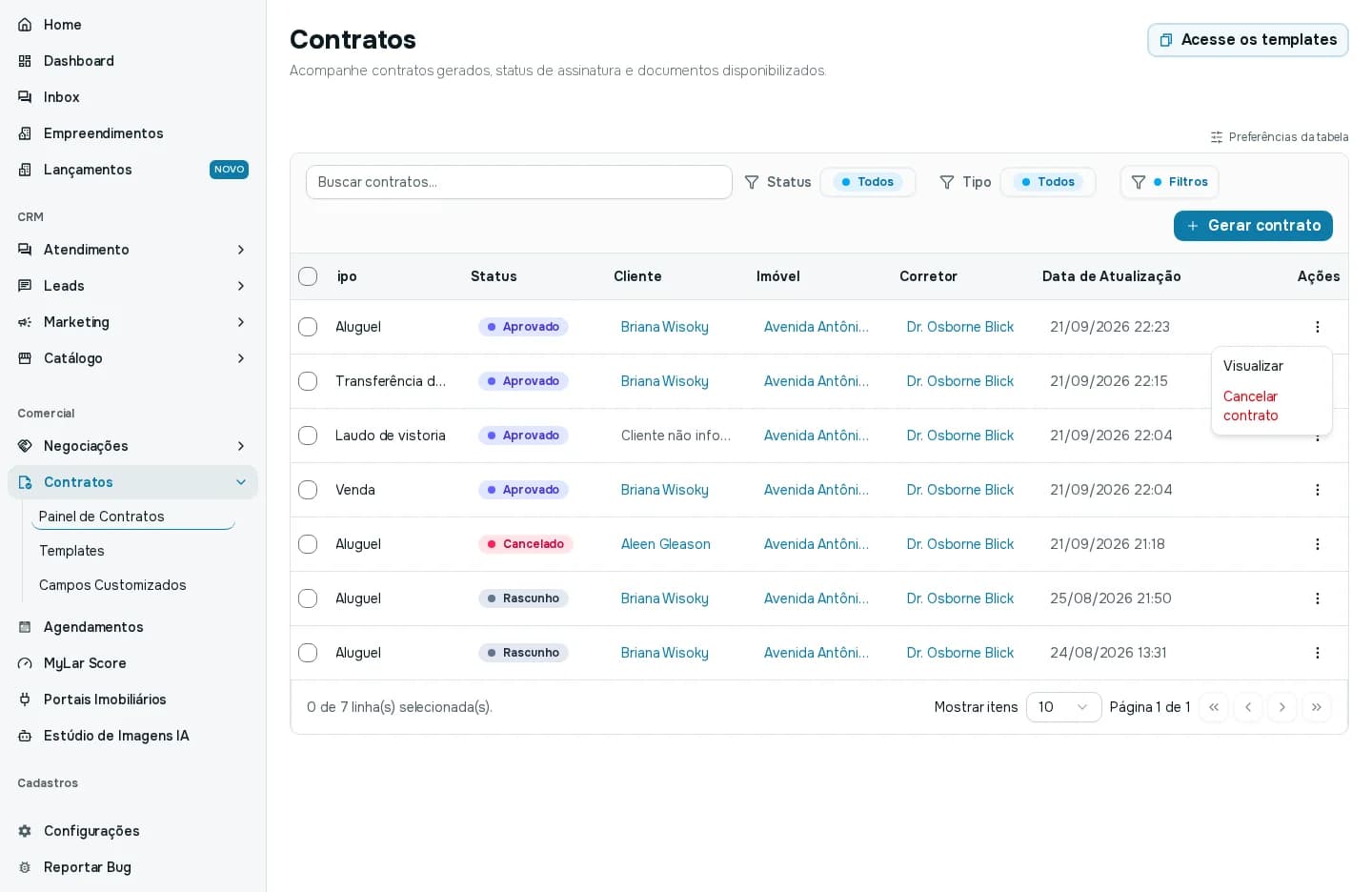The image size is (1372, 892).
Task: Expand the Catálogo submenu chevron
Action: [241, 358]
